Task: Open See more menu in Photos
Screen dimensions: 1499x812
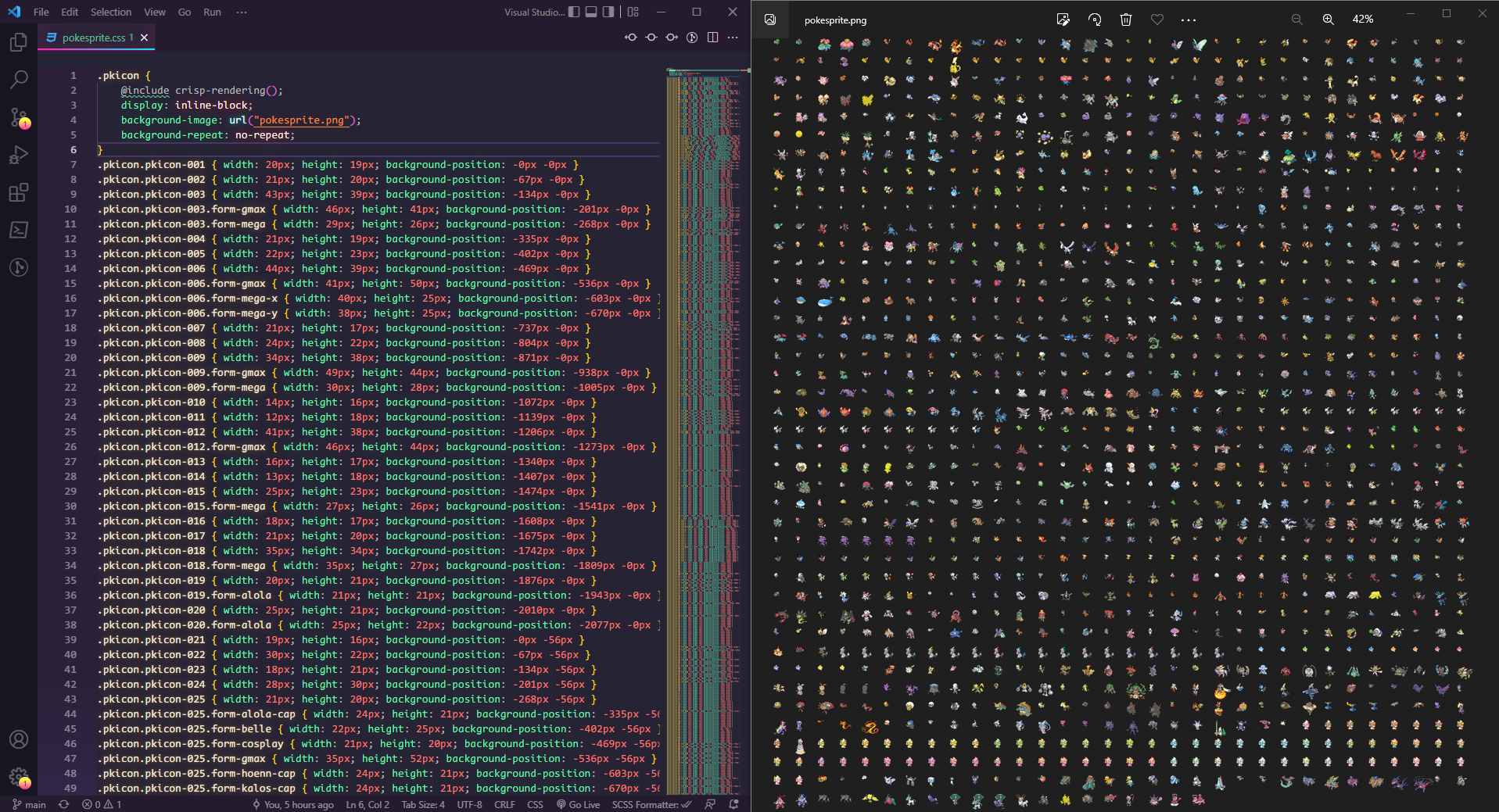Action: pyautogui.click(x=1189, y=20)
